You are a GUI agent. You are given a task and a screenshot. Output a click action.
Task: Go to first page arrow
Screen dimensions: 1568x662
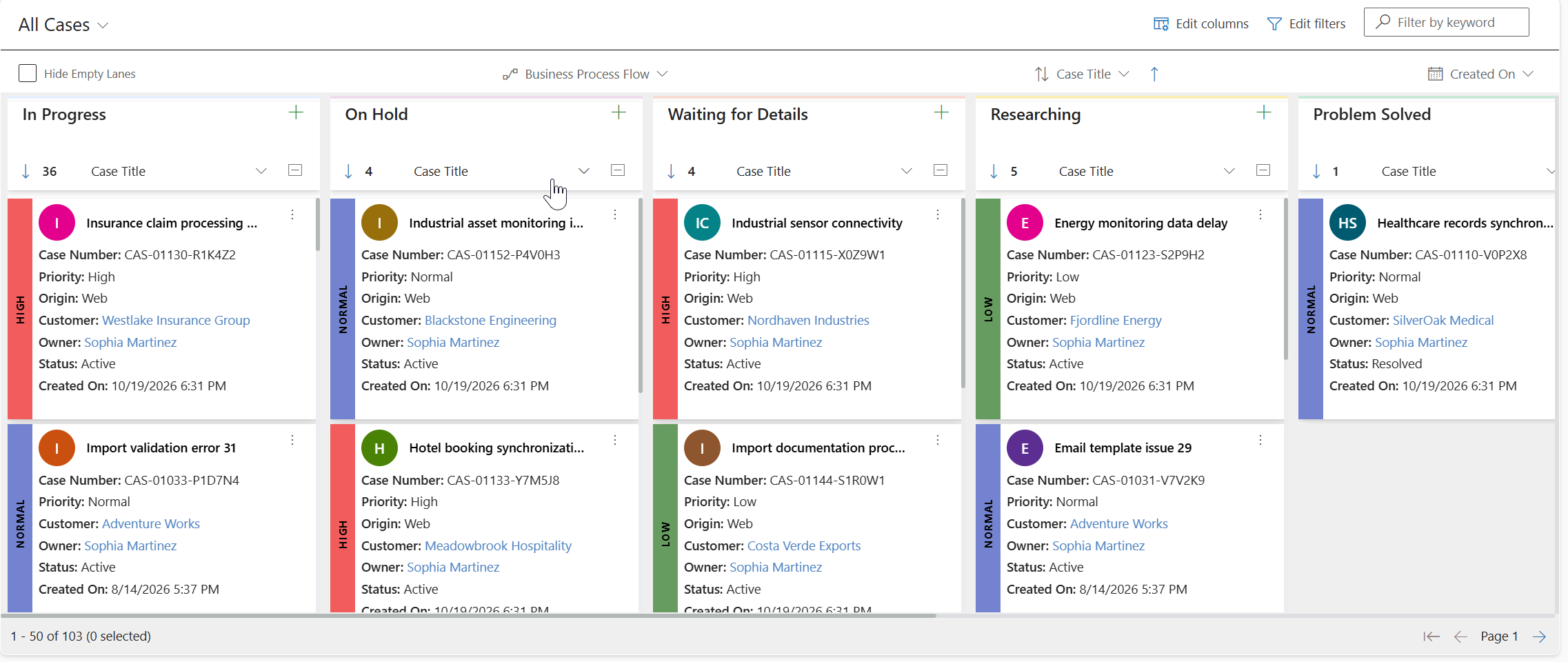coord(1431,636)
